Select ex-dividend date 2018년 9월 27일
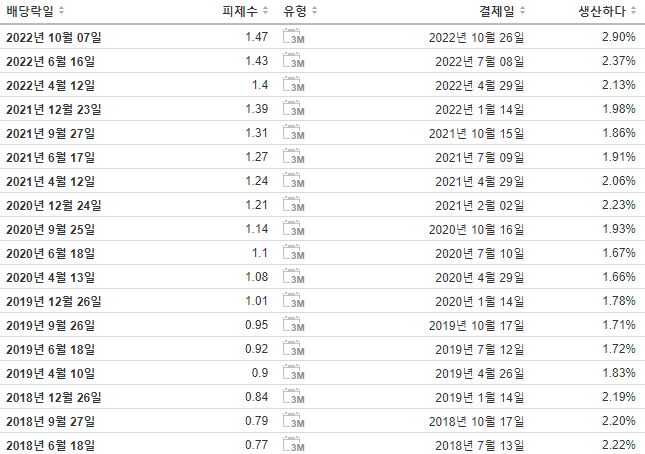Screen dimensions: 645x454 [51, 422]
